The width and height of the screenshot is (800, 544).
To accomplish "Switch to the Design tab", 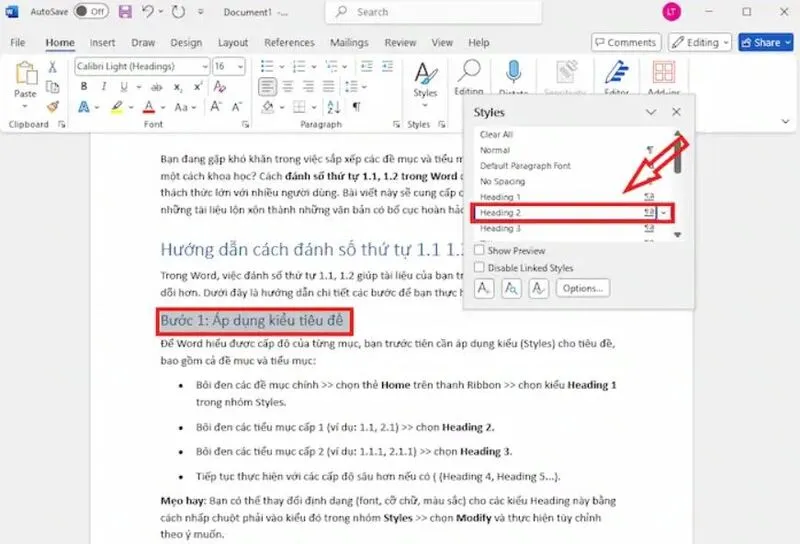I will click(x=186, y=43).
